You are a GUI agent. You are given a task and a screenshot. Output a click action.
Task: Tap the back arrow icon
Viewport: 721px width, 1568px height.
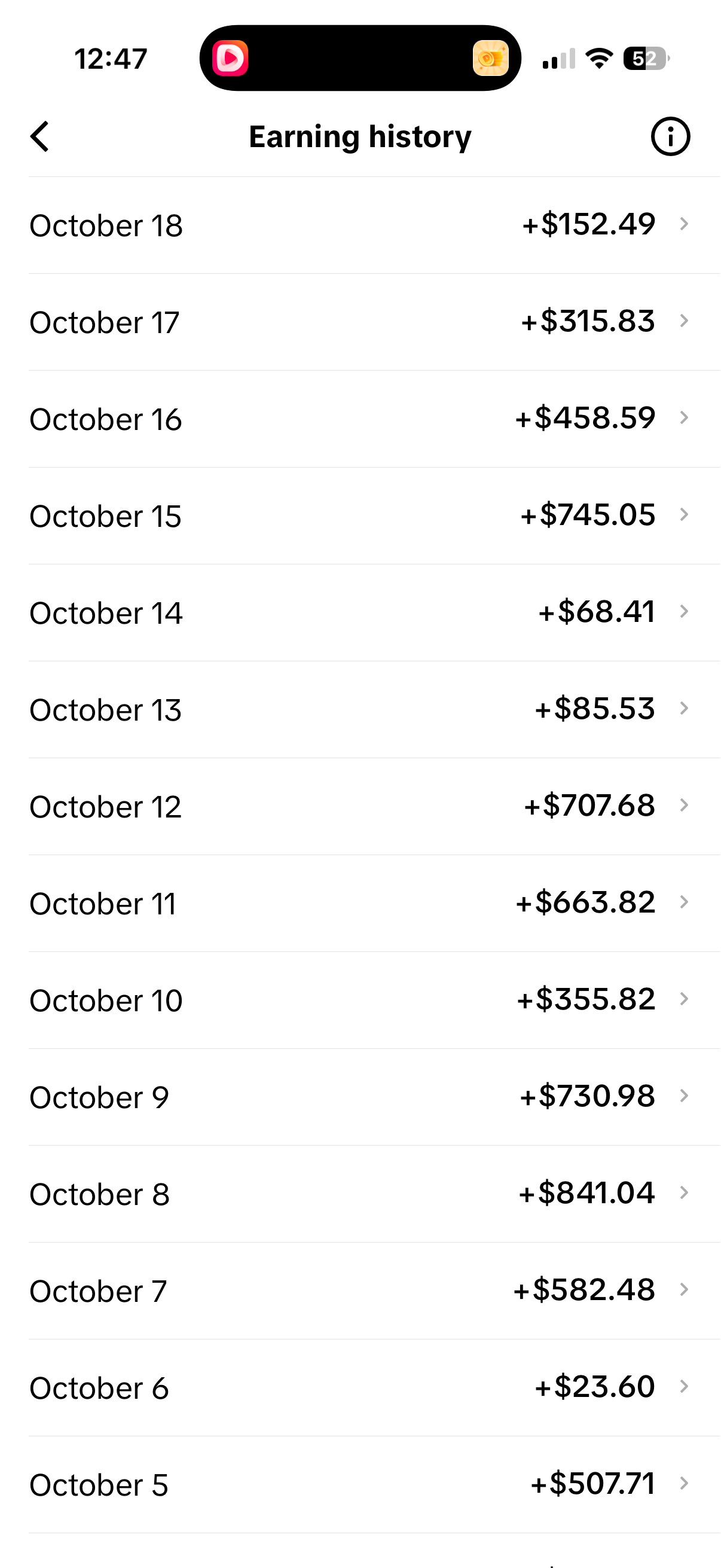(39, 136)
